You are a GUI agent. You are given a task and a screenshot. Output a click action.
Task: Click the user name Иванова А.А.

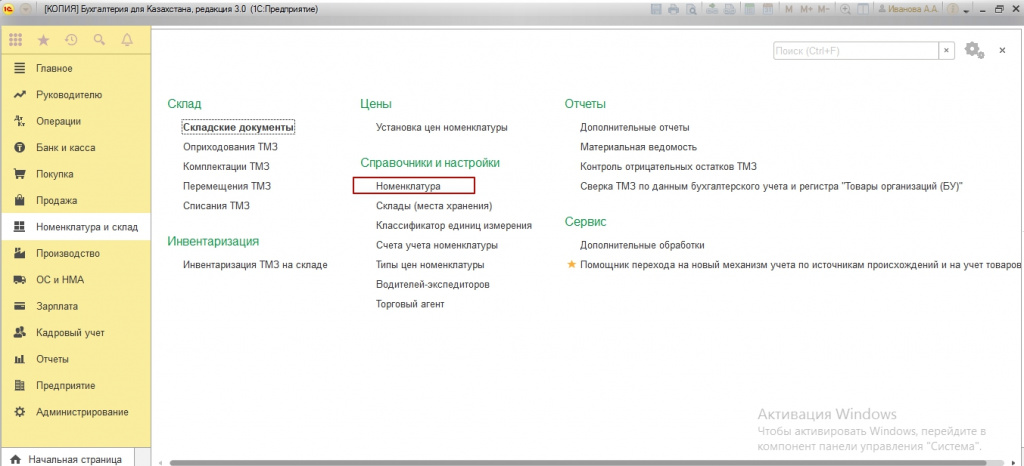point(908,10)
